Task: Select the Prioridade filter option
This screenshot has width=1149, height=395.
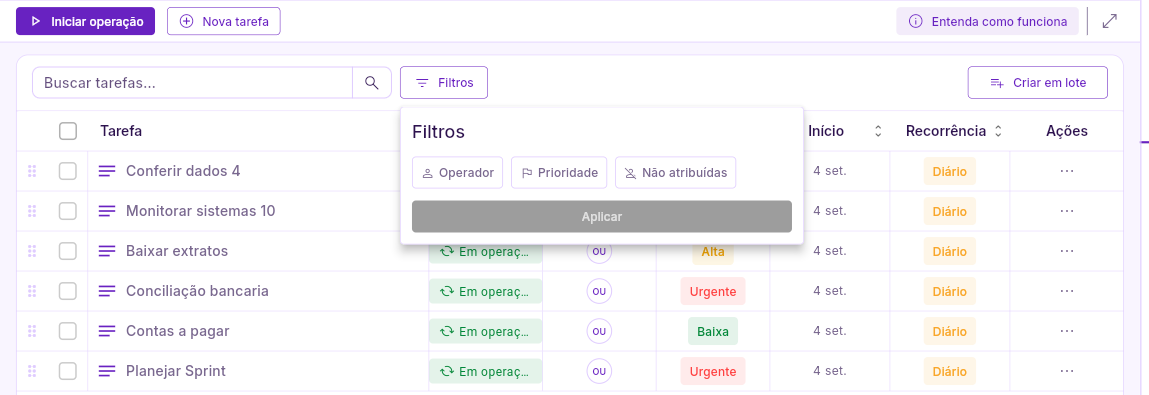Action: point(559,173)
